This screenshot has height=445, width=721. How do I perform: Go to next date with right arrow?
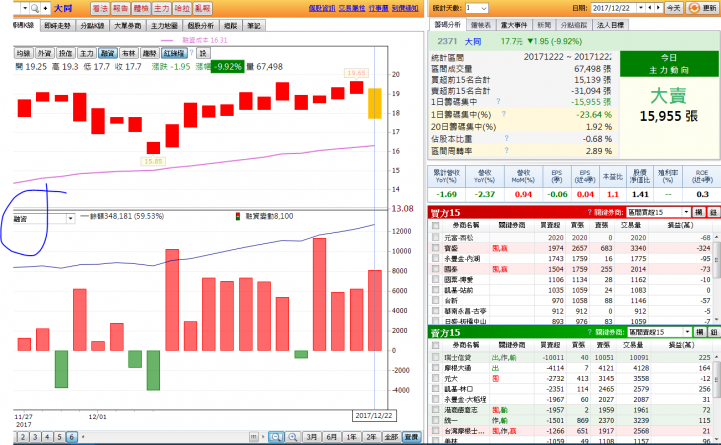(x=658, y=8)
